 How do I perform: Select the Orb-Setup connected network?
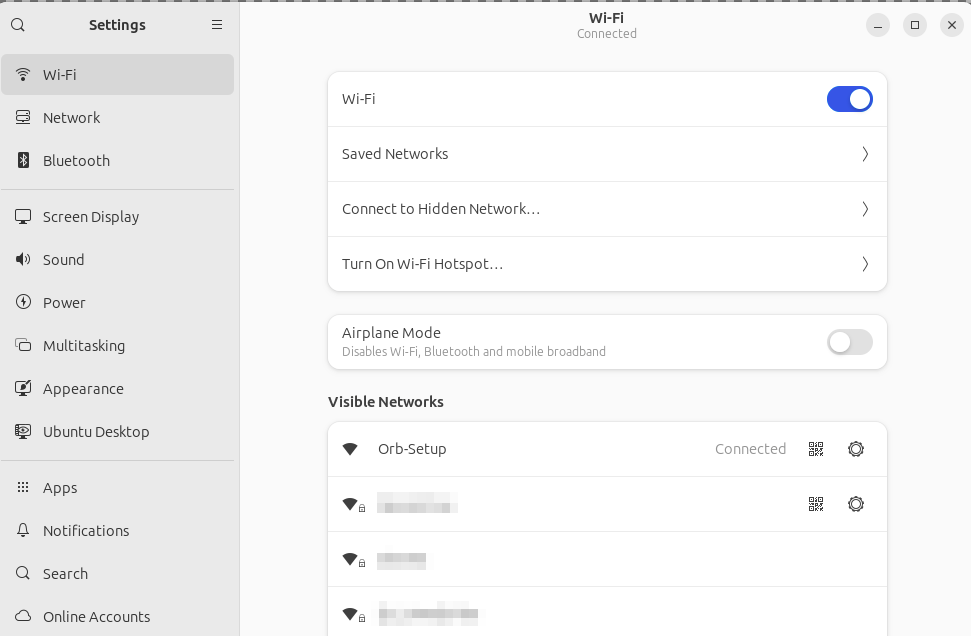tap(607, 449)
